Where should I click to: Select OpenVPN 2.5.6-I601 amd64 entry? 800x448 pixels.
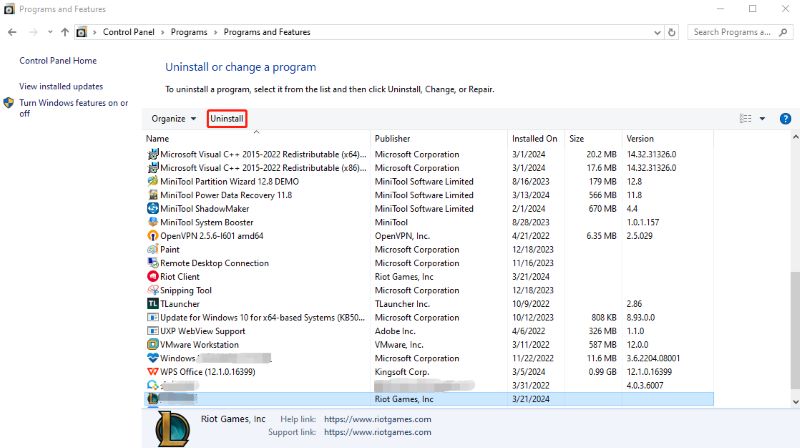click(212, 236)
